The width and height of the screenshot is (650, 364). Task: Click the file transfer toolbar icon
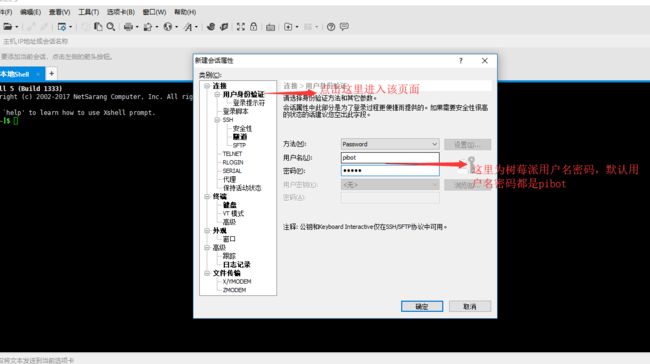pyautogui.click(x=148, y=27)
